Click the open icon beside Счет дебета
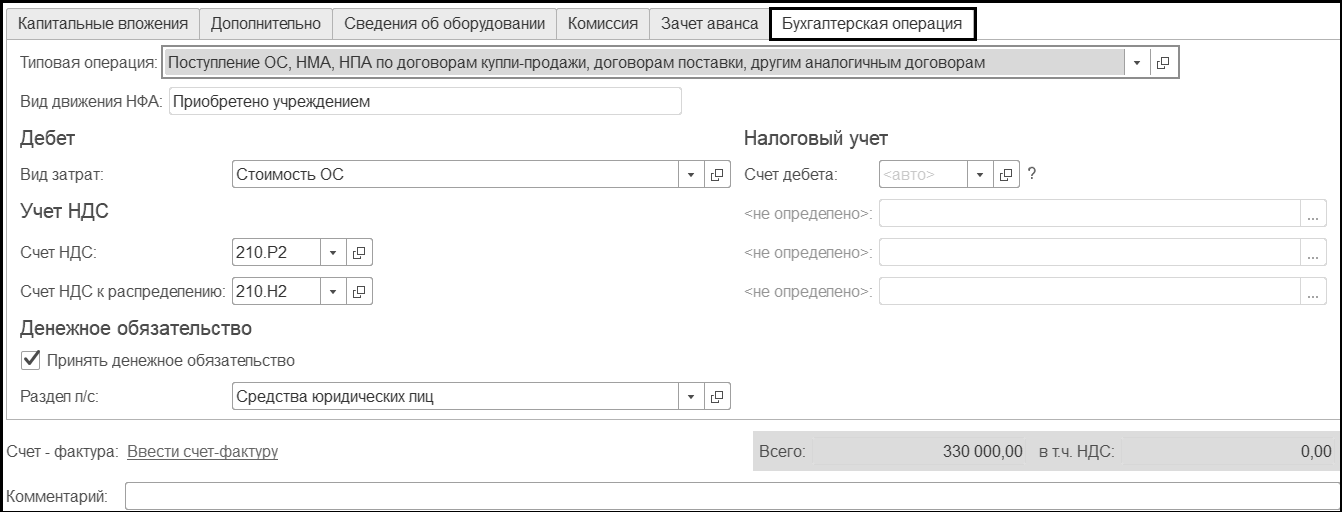The width and height of the screenshot is (1342, 512). click(x=1007, y=175)
